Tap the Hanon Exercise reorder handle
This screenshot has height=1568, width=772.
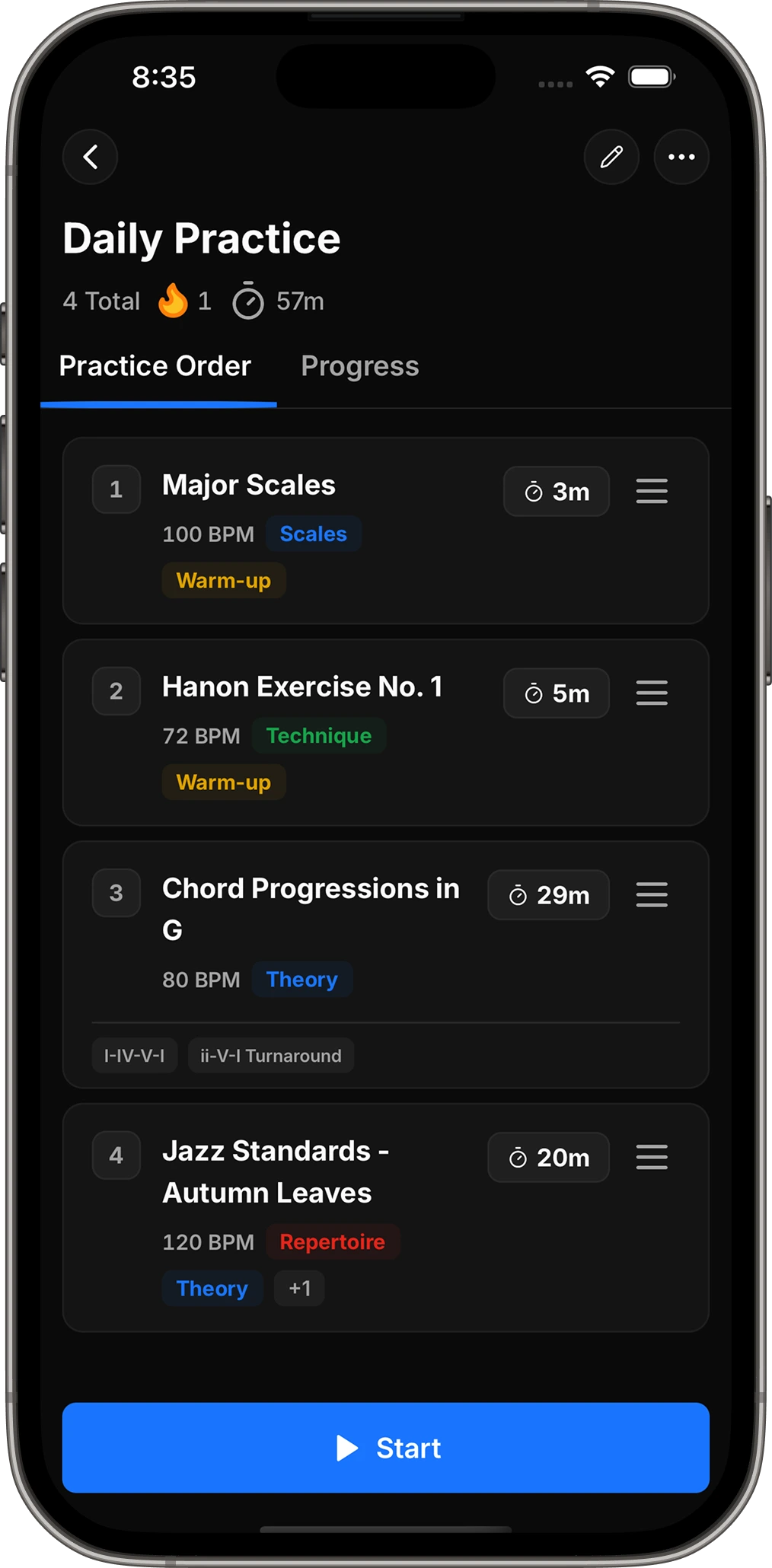pos(652,693)
